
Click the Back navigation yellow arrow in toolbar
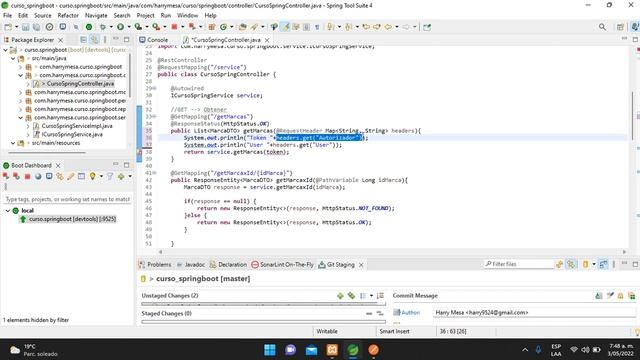388,27
